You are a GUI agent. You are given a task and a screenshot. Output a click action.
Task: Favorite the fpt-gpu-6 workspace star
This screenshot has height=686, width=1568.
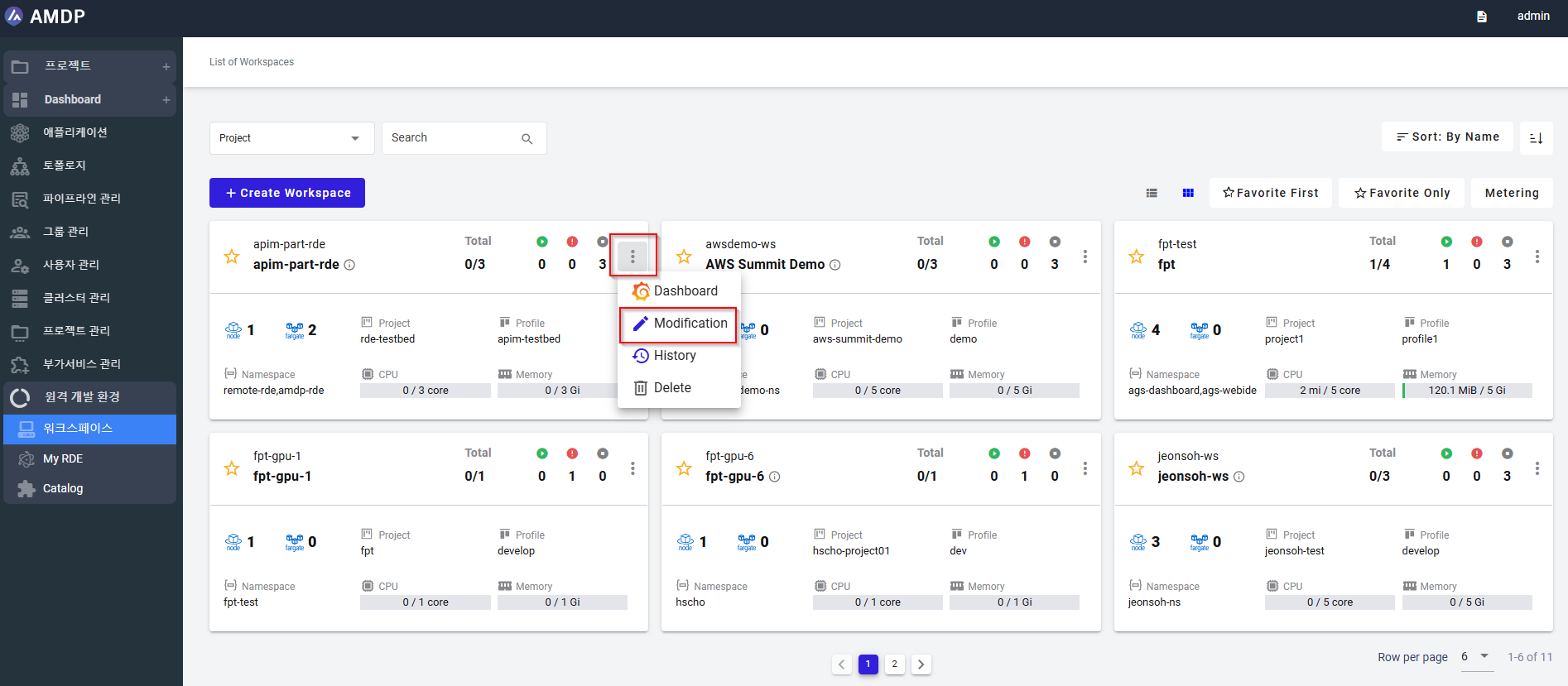[x=684, y=469]
